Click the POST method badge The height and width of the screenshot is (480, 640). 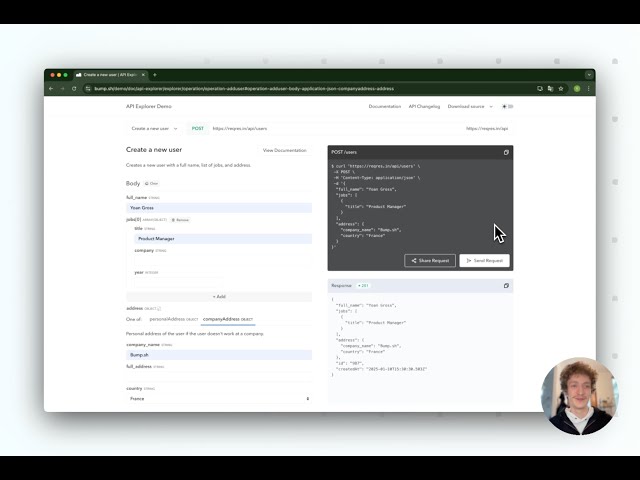[198, 129]
